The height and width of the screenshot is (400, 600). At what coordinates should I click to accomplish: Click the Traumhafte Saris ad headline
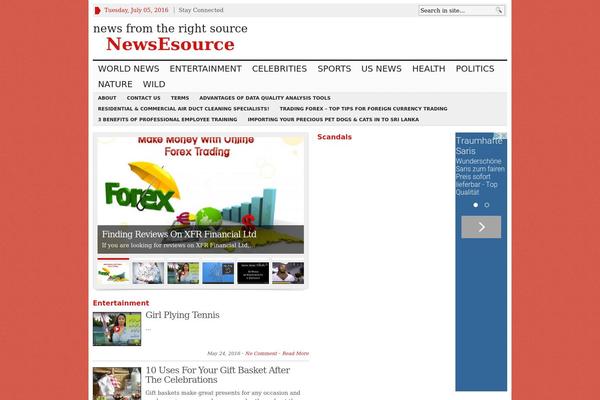pos(479,146)
